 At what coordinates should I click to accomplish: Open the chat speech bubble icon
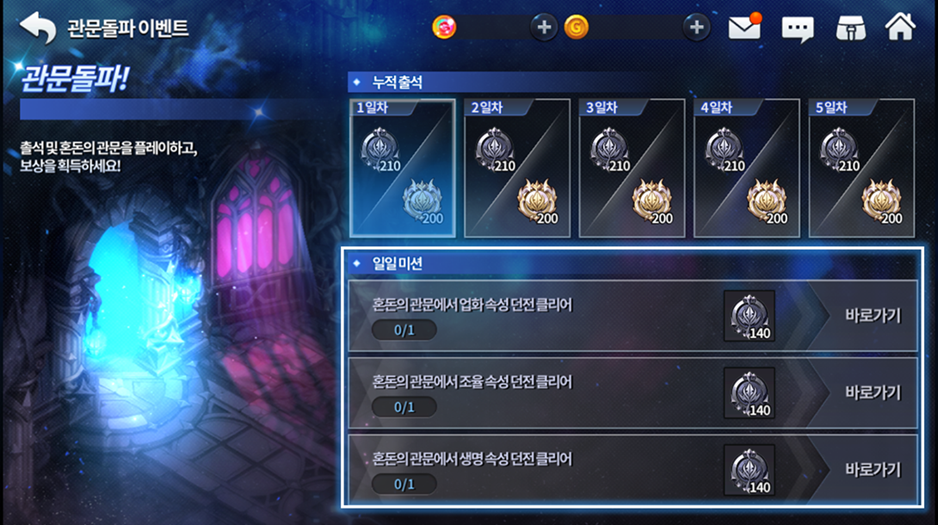tap(797, 28)
